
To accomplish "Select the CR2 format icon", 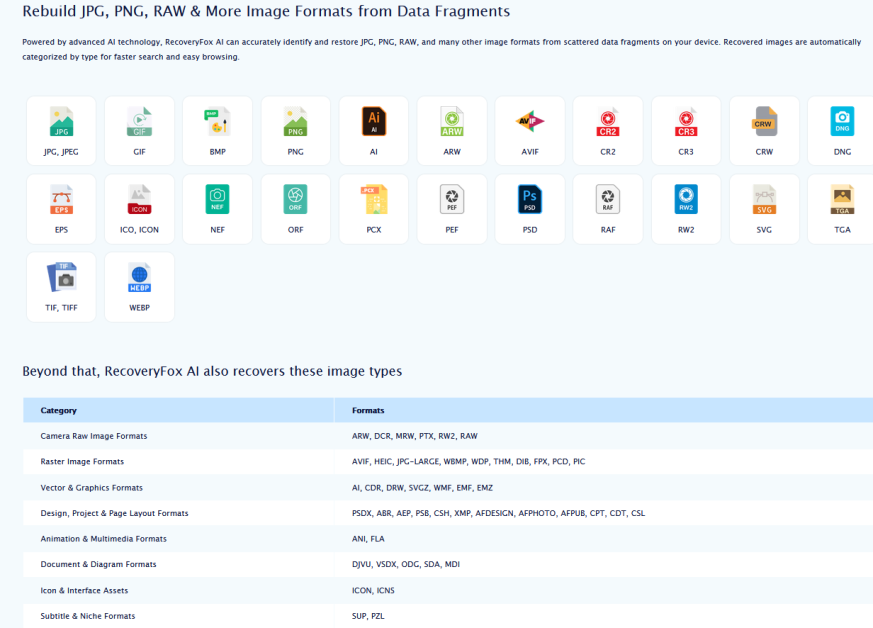I will pos(608,121).
